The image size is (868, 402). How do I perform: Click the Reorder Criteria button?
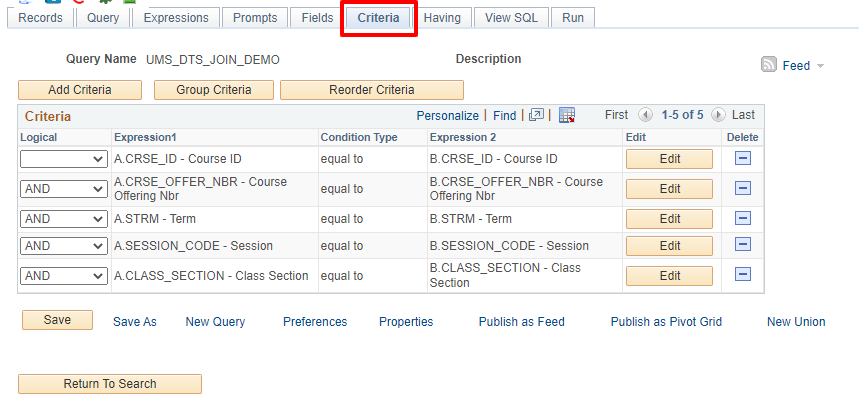point(372,90)
